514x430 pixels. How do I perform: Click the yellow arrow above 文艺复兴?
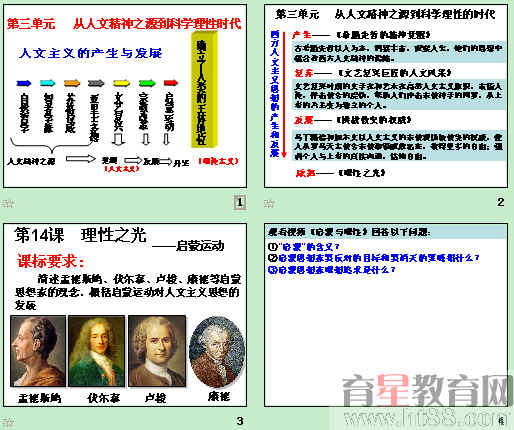pos(121,83)
